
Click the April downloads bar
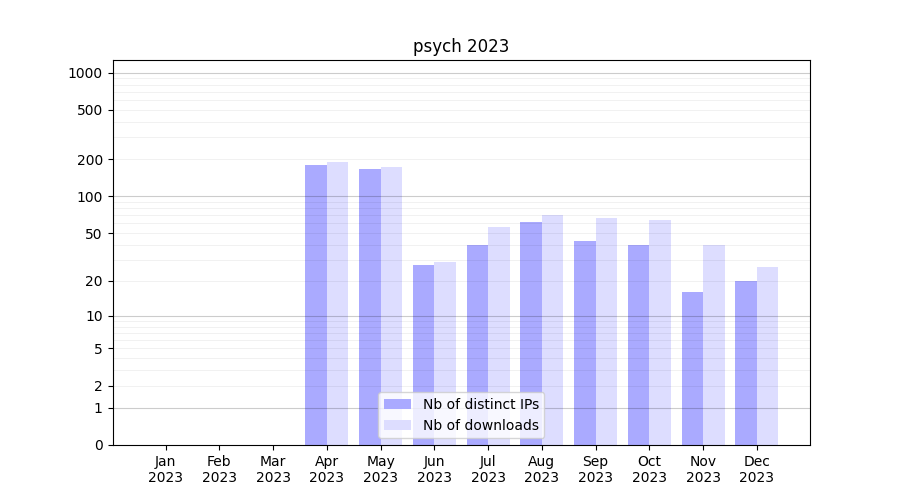pyautogui.click(x=338, y=303)
